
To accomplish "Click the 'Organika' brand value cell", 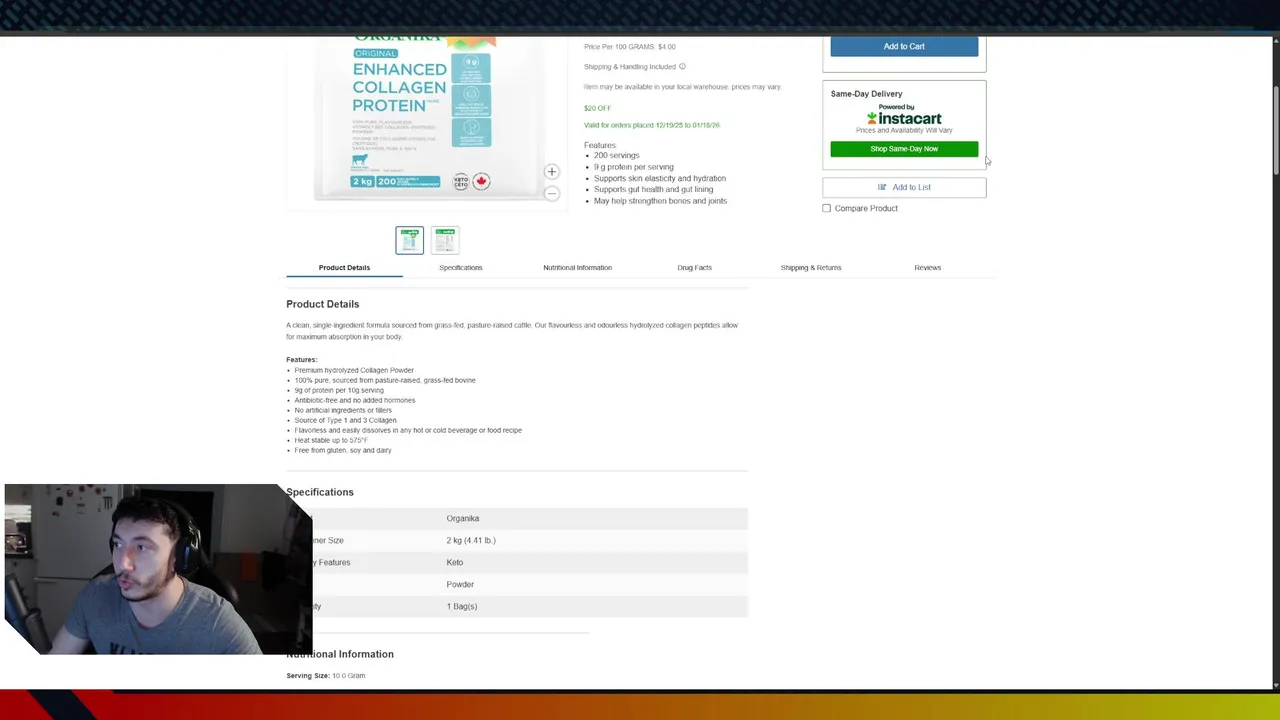I will point(463,518).
